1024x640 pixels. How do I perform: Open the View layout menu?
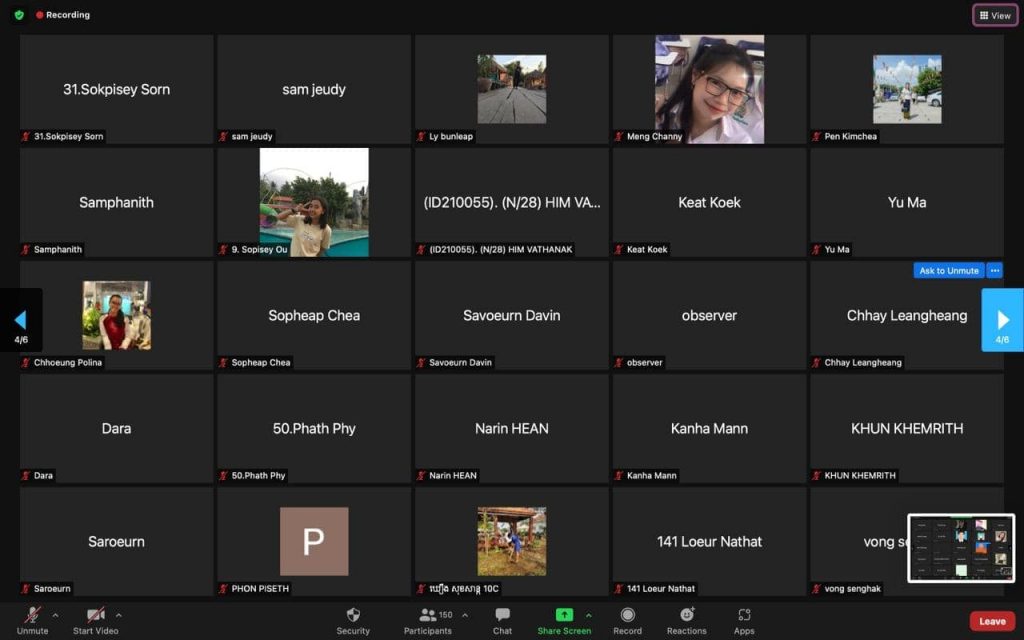(995, 15)
